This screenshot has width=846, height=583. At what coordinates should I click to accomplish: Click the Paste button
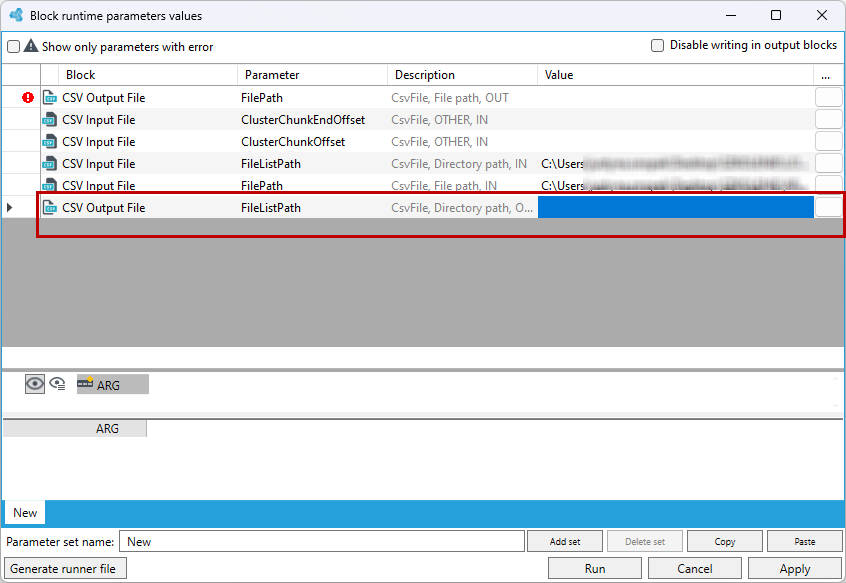(x=804, y=541)
